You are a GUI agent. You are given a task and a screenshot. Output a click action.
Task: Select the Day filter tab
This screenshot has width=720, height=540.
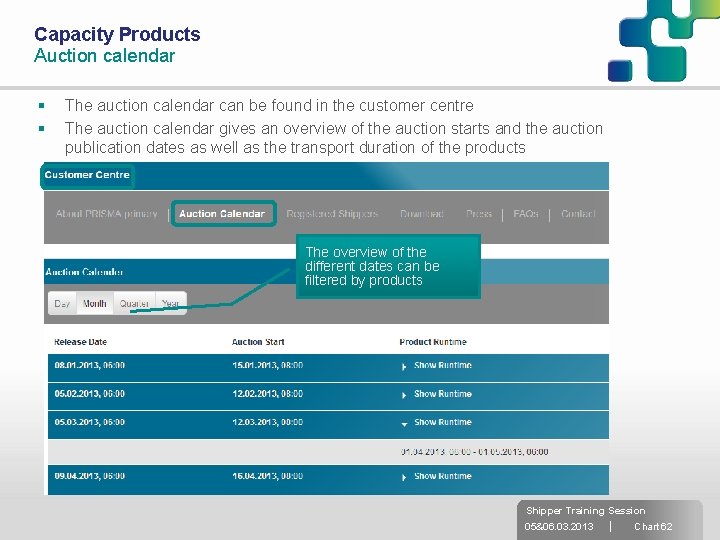point(62,303)
